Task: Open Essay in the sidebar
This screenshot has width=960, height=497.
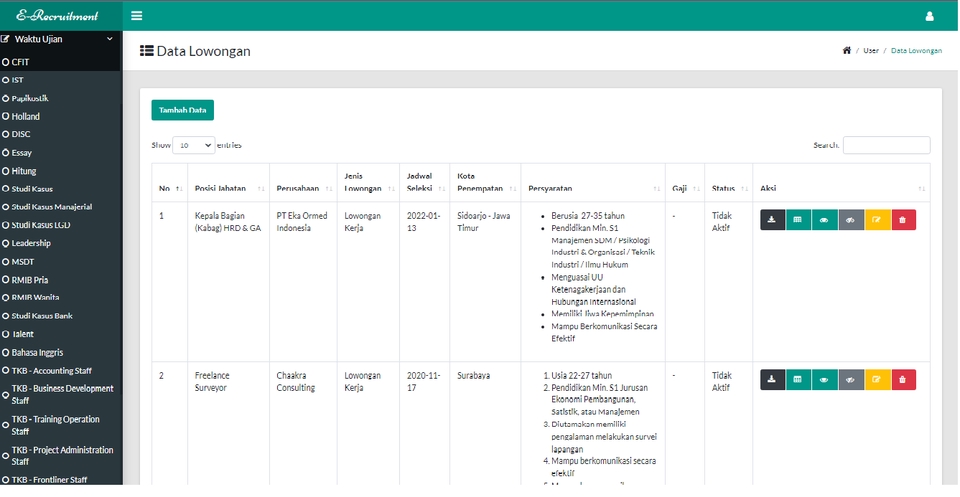Action: (x=61, y=153)
